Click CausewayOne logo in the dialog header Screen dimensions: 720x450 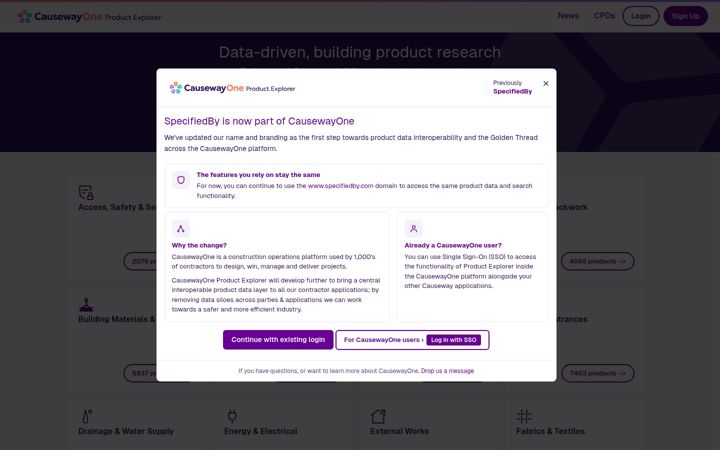click(x=232, y=88)
